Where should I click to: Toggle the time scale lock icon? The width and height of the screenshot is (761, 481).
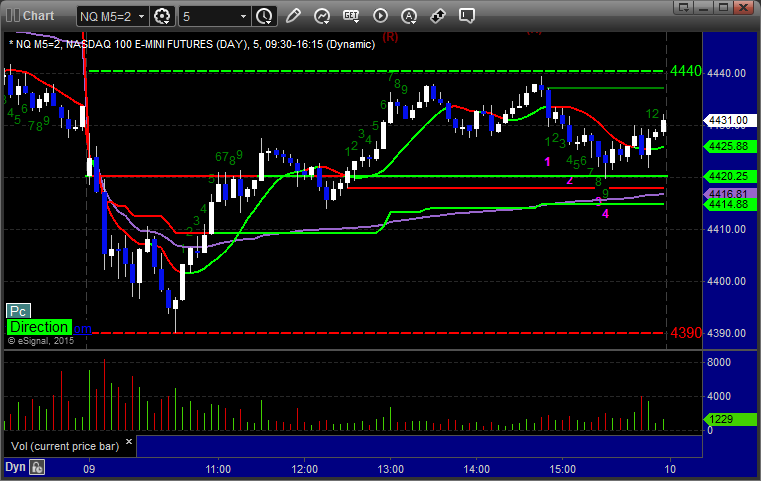point(37,467)
